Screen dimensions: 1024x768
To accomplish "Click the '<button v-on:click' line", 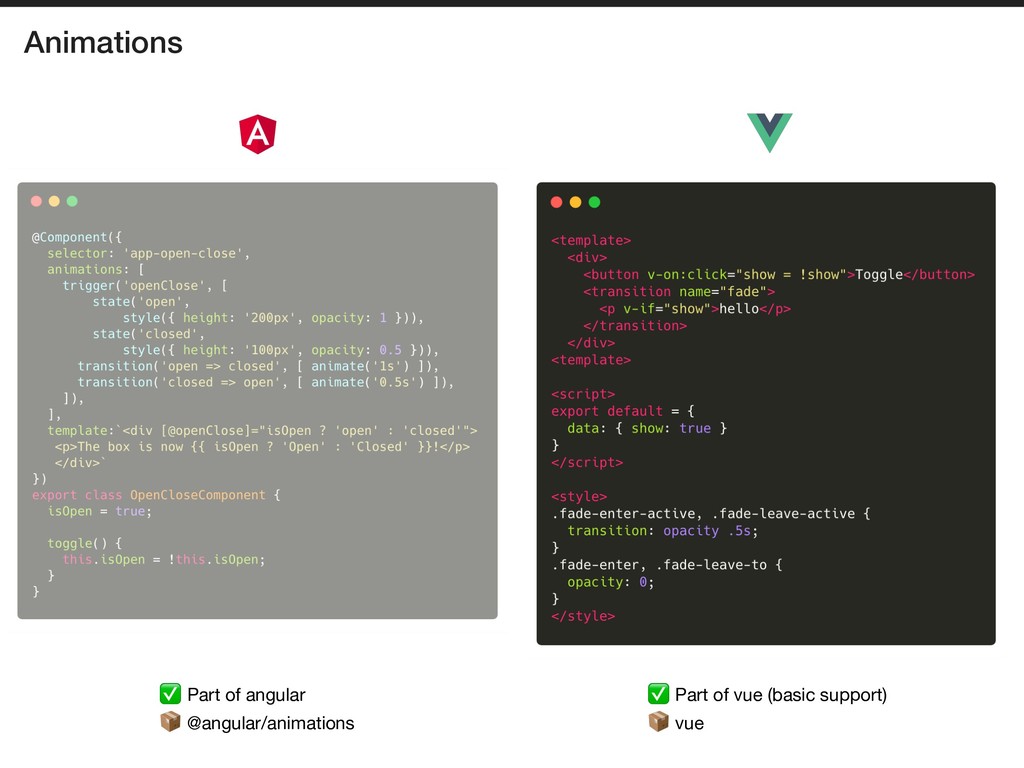I will (779, 274).
